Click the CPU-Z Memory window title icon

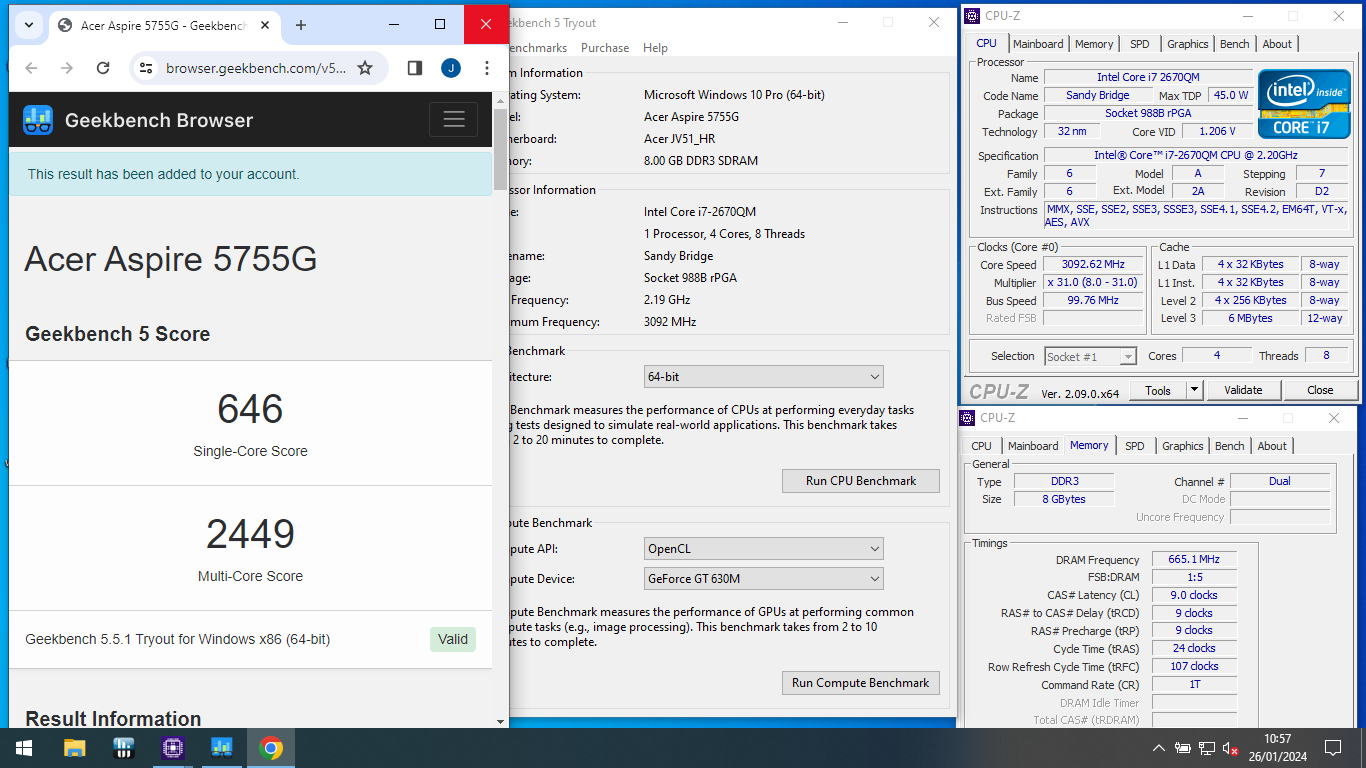coord(968,418)
